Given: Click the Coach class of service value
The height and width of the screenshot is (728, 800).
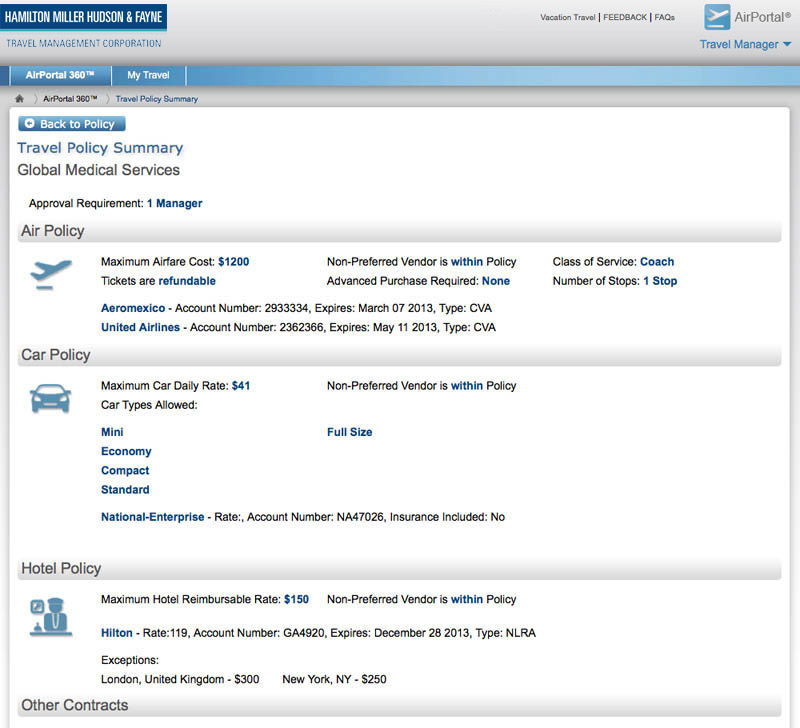Looking at the screenshot, I should (x=657, y=262).
